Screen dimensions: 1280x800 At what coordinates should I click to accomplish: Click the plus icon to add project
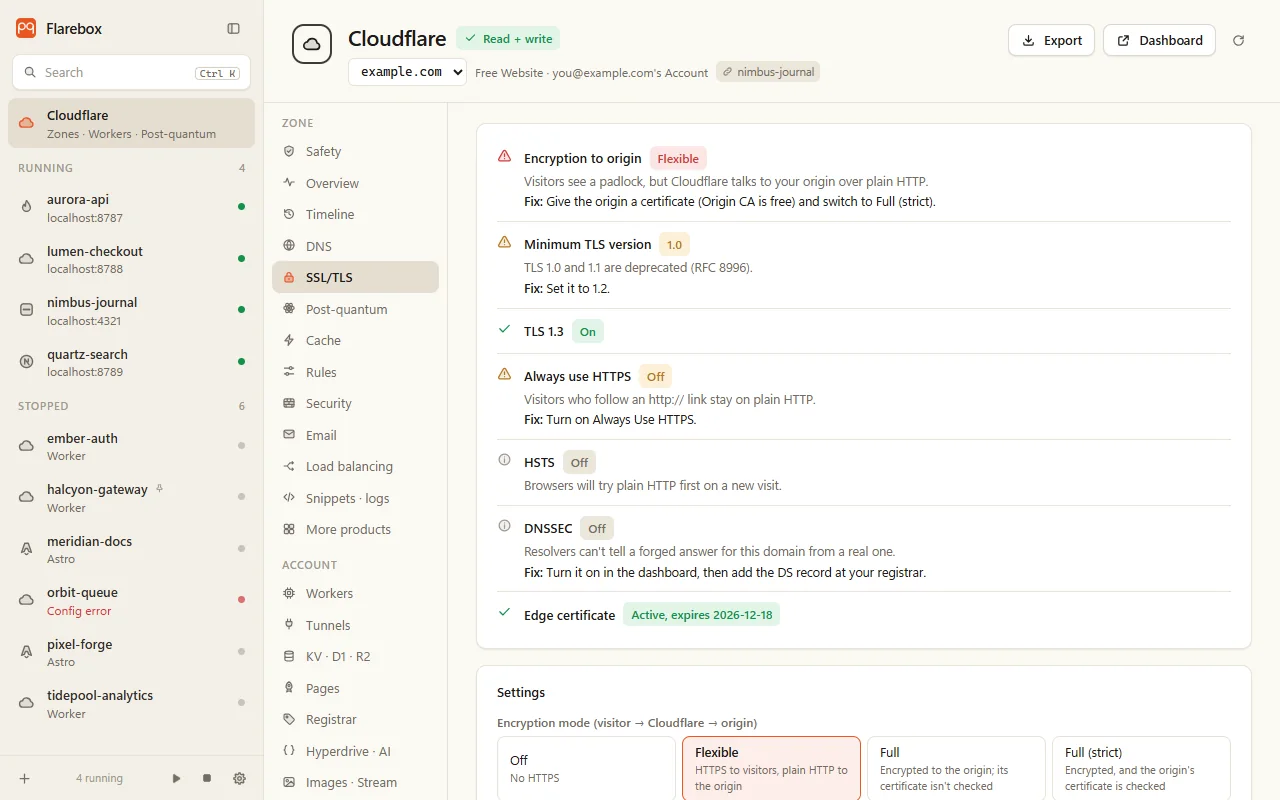tap(25, 778)
